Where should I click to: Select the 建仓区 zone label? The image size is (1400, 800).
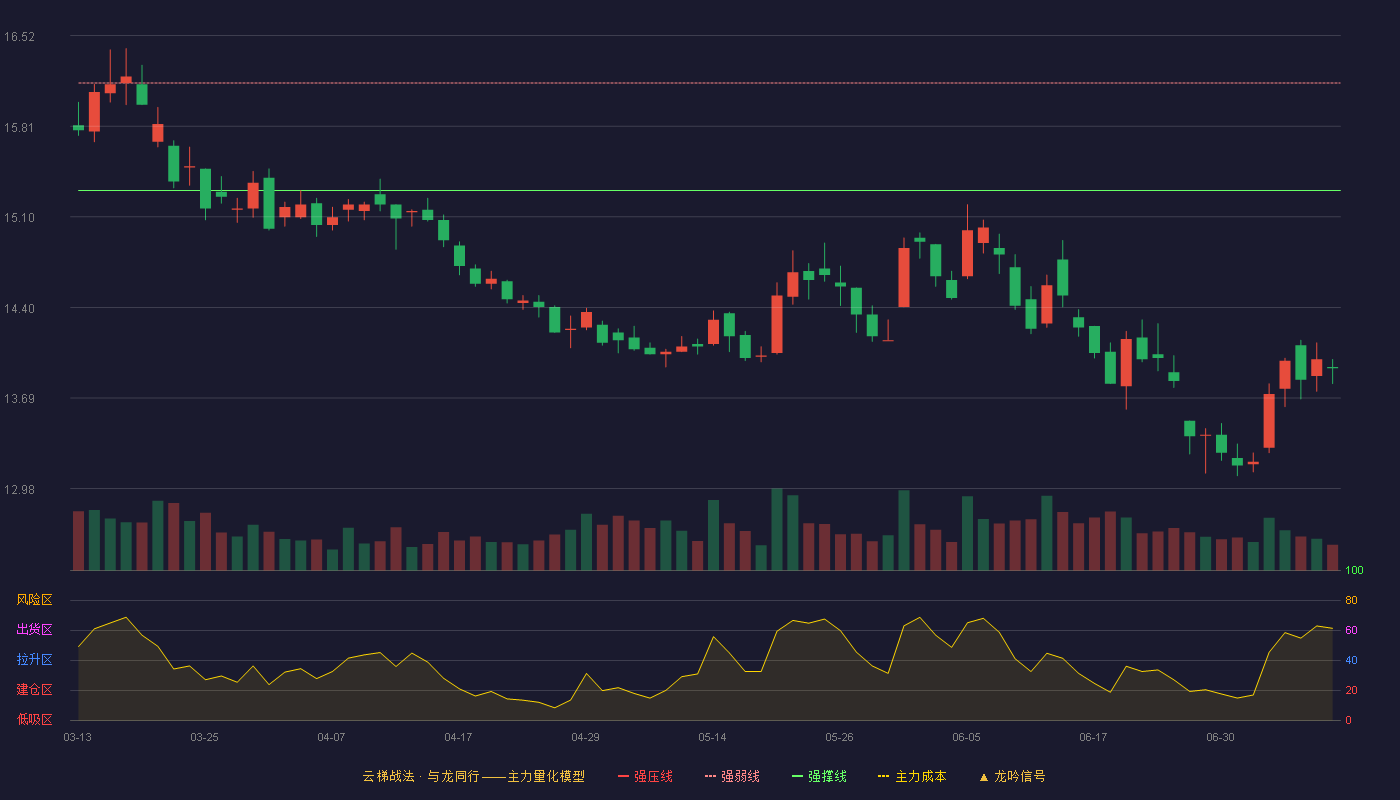click(34, 690)
